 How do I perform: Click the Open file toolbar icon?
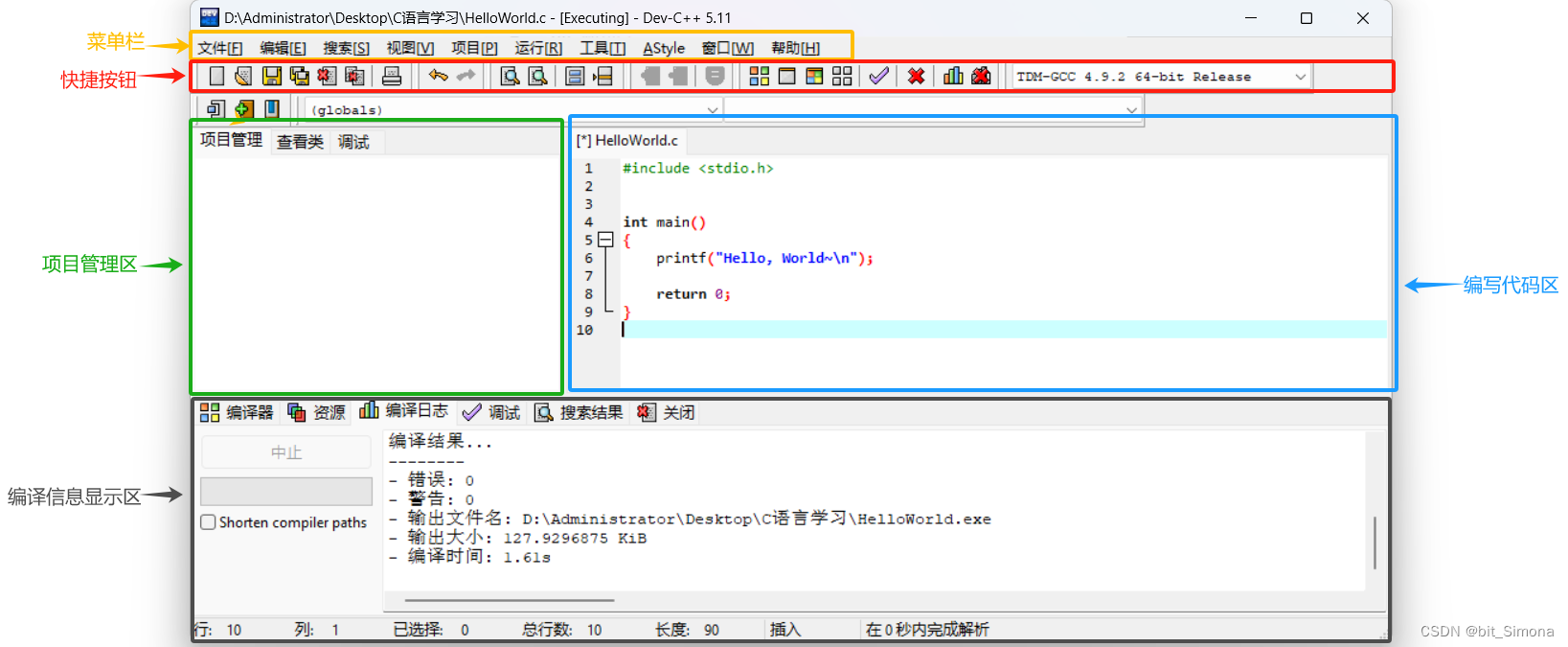(243, 76)
